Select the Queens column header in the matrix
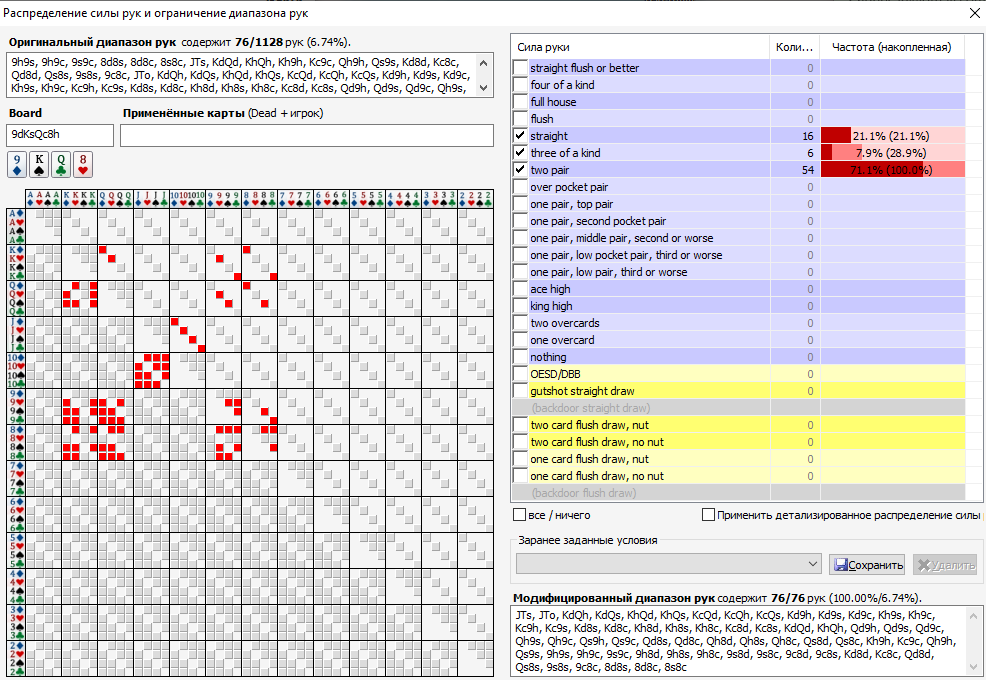Image resolution: width=986 pixels, height=680 pixels. pos(115,199)
